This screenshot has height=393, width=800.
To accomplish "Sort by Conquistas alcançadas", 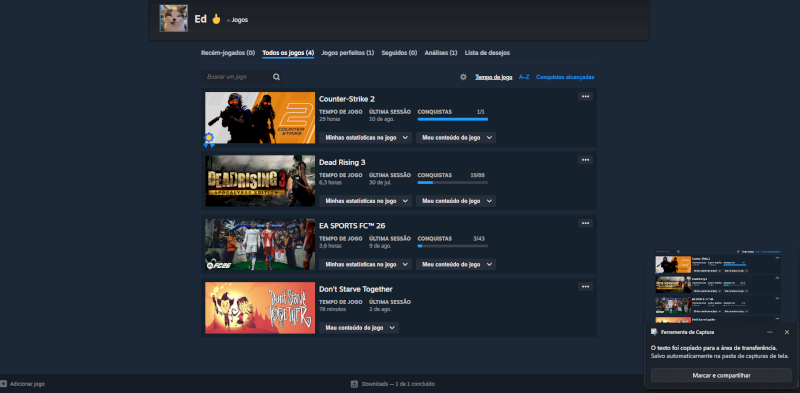I will pos(565,77).
